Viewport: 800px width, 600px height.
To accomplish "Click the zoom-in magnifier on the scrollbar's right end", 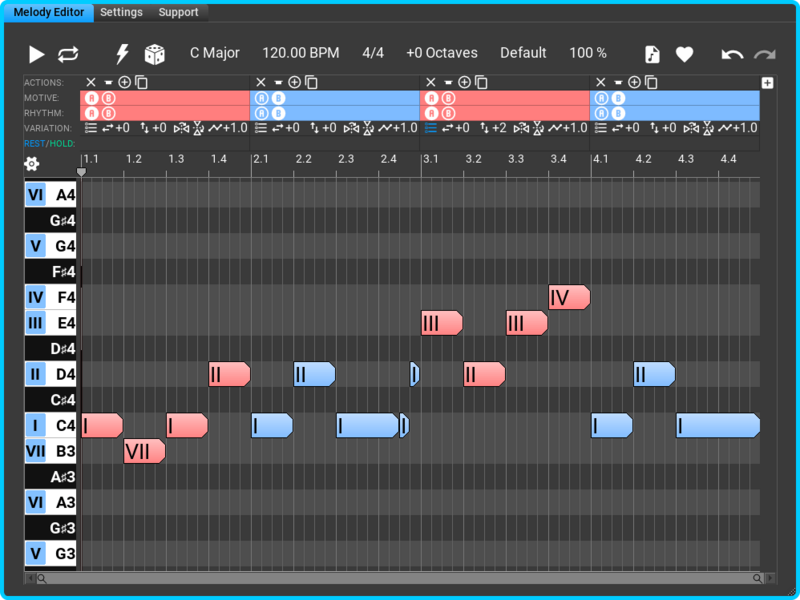I will (757, 578).
